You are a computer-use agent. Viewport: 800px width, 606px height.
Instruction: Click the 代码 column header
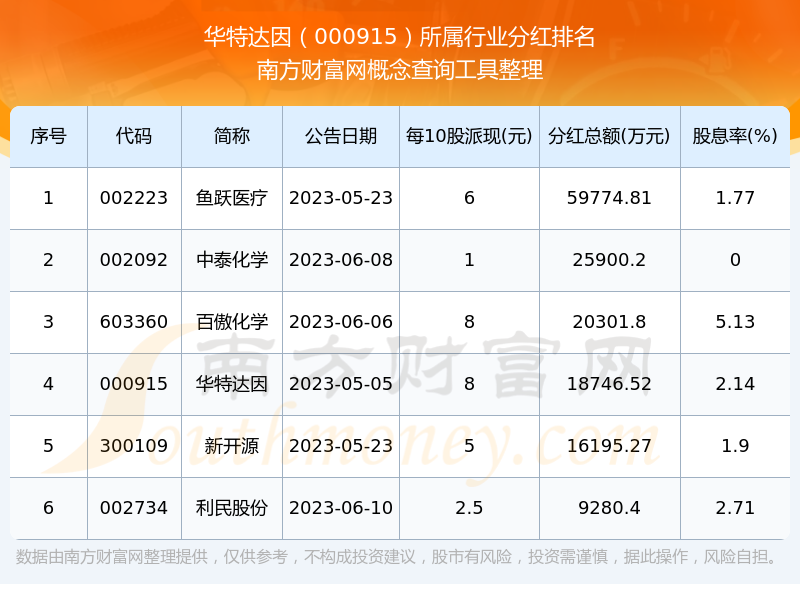point(134,136)
